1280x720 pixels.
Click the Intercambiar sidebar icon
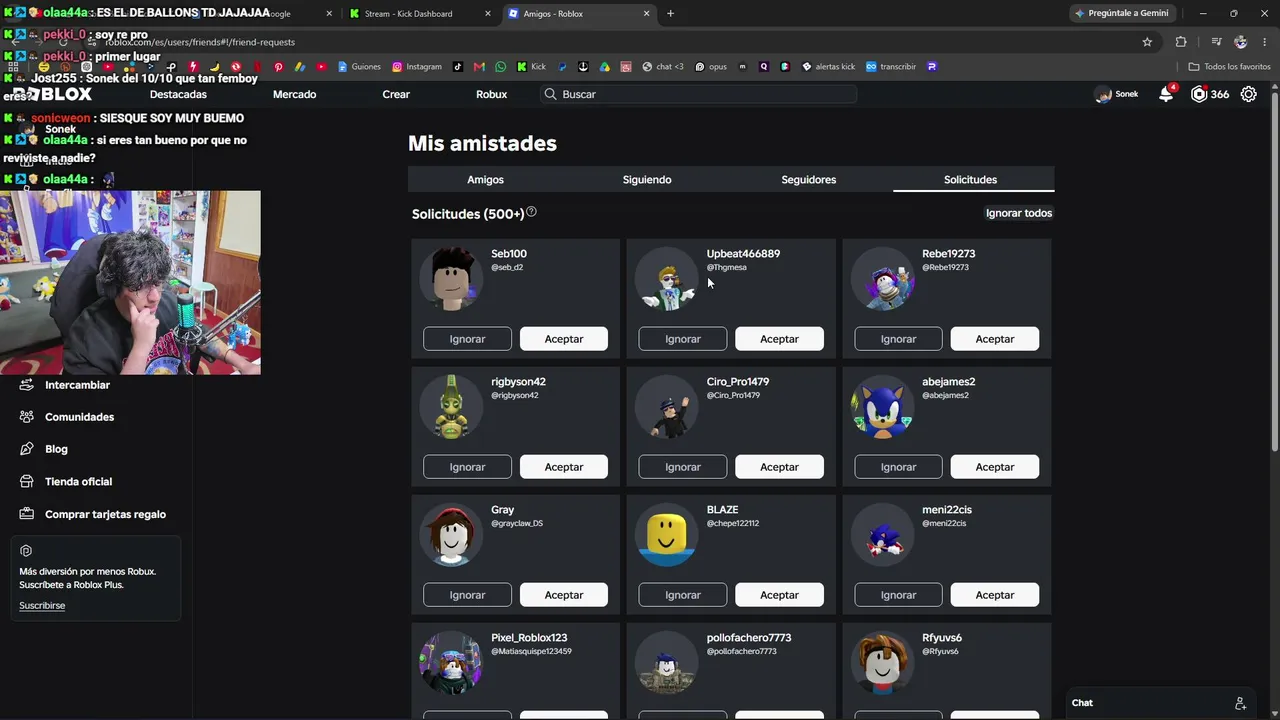[26, 385]
